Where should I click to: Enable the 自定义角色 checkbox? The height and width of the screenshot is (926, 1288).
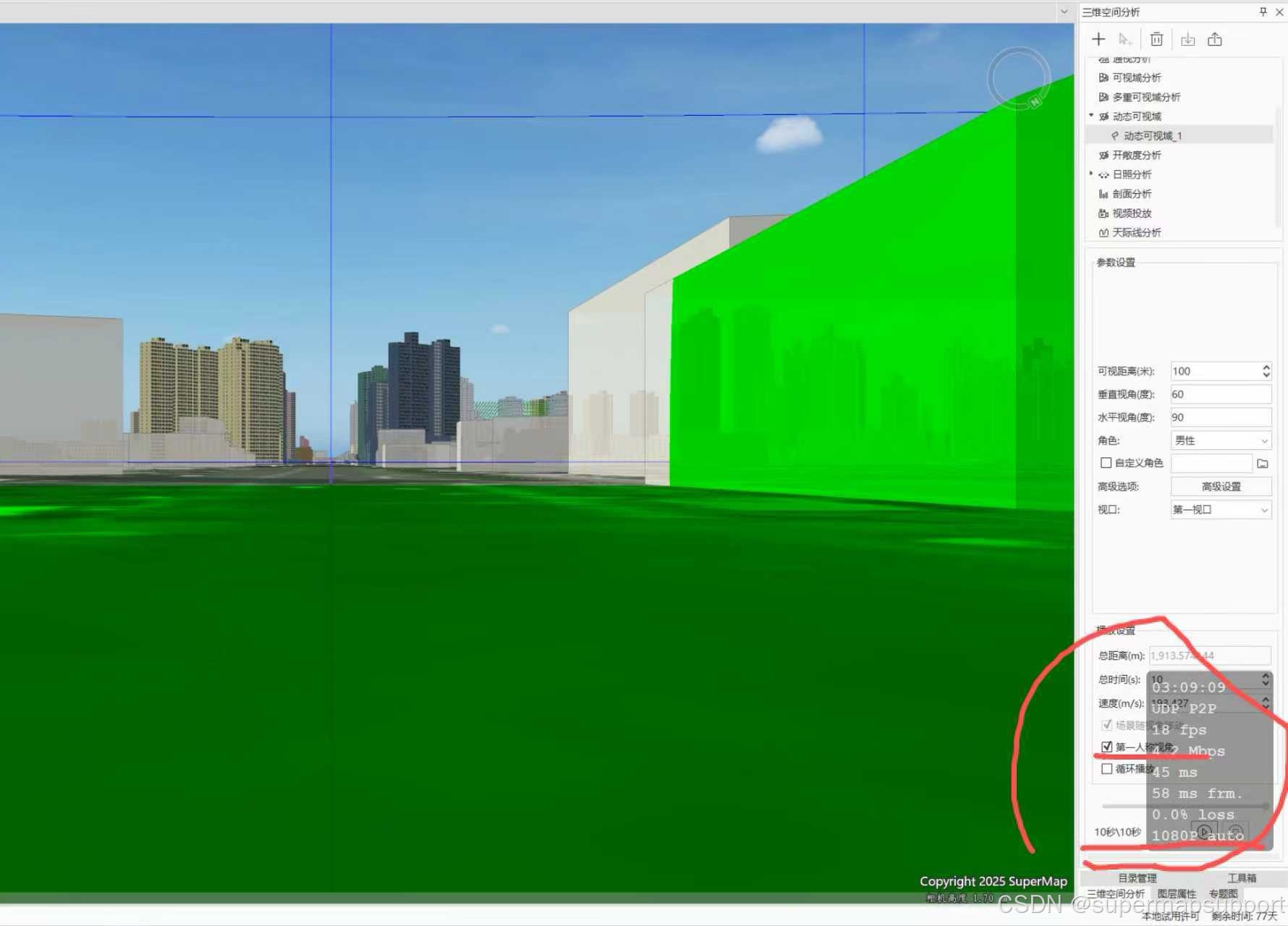[1106, 463]
